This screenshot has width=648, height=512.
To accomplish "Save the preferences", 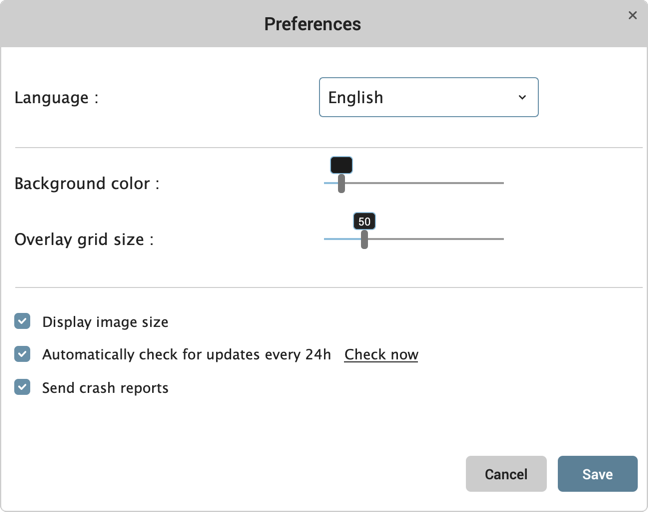I will click(x=597, y=474).
